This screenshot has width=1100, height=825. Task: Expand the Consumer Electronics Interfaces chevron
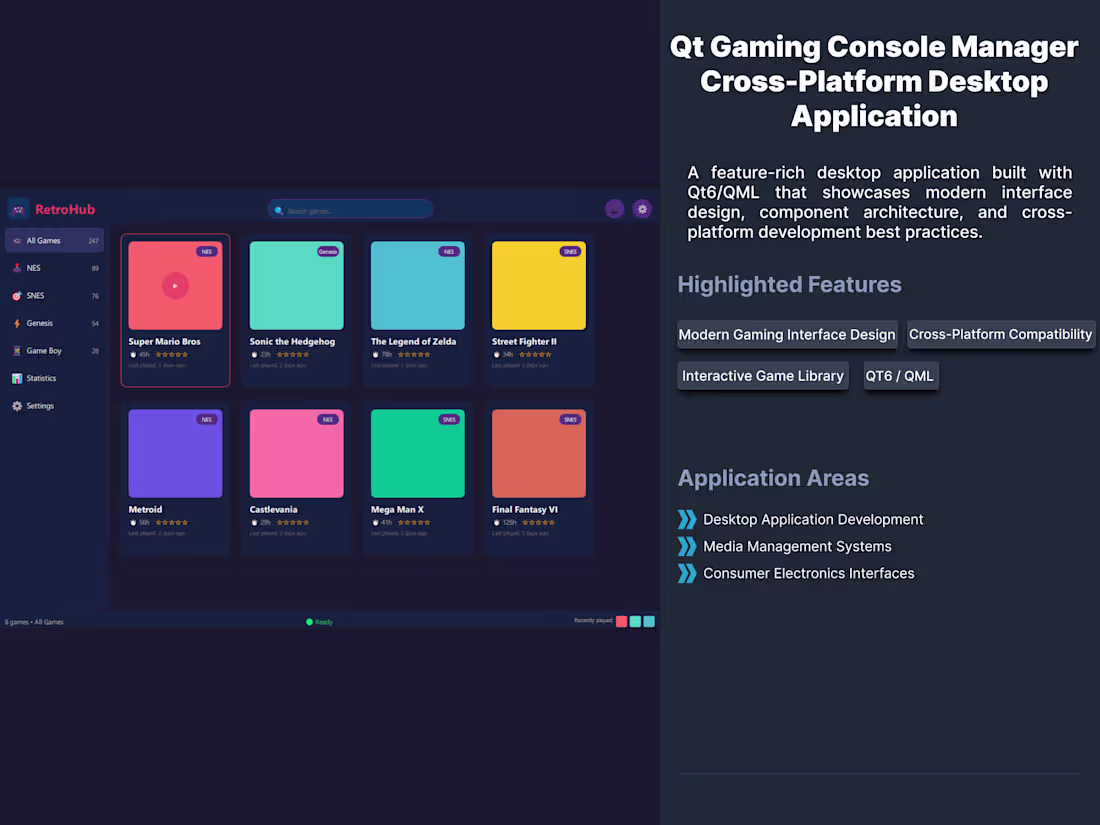pyautogui.click(x=686, y=573)
